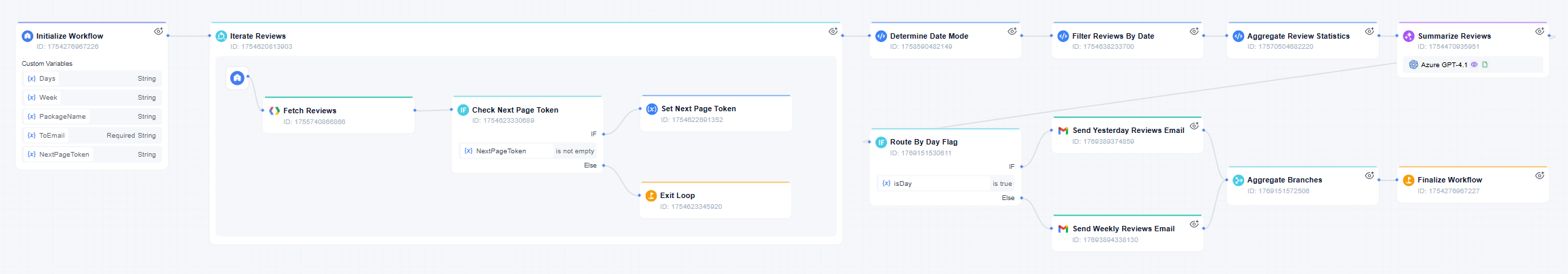Select the ToEmail custom variable
The width and height of the screenshot is (1568, 274).
pos(51,136)
